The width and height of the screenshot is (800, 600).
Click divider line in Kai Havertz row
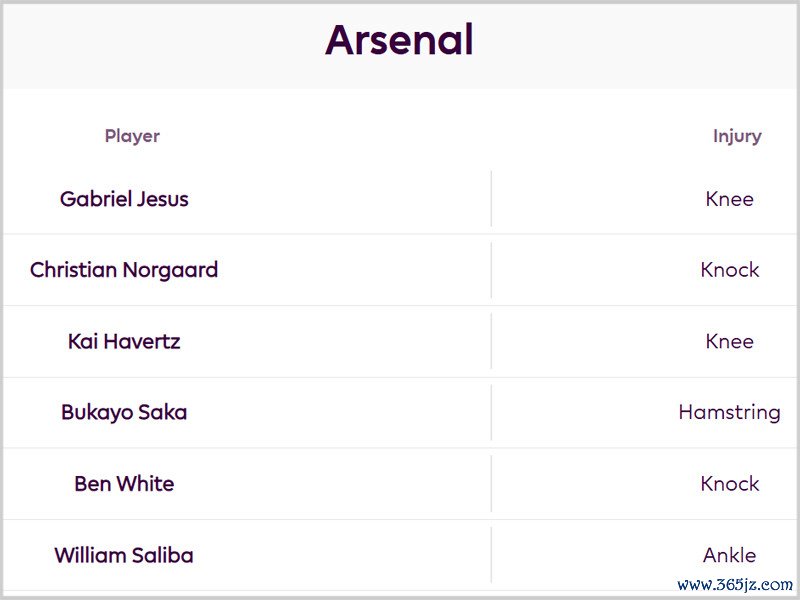coord(491,341)
